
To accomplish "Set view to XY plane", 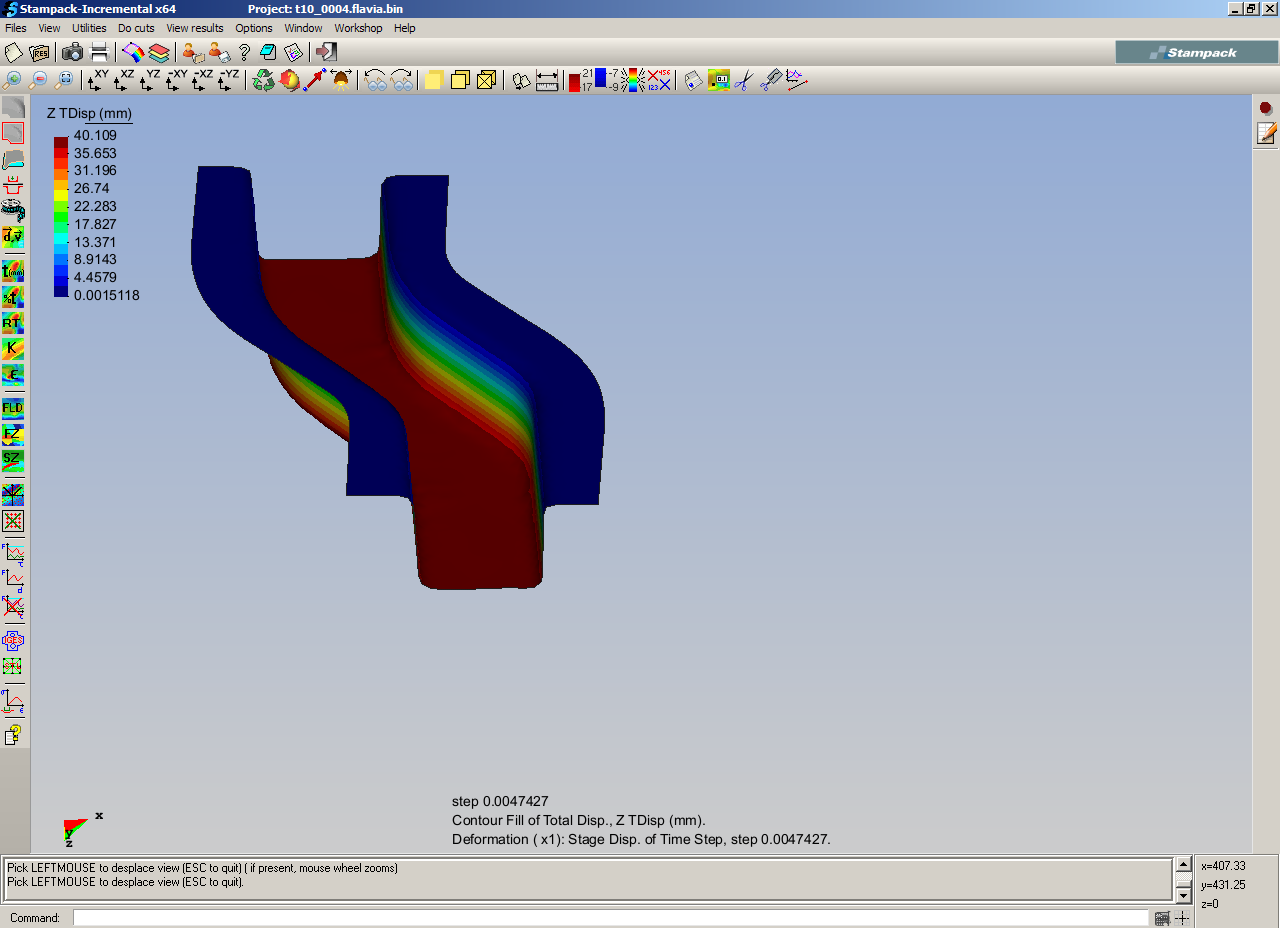I will pyautogui.click(x=98, y=81).
